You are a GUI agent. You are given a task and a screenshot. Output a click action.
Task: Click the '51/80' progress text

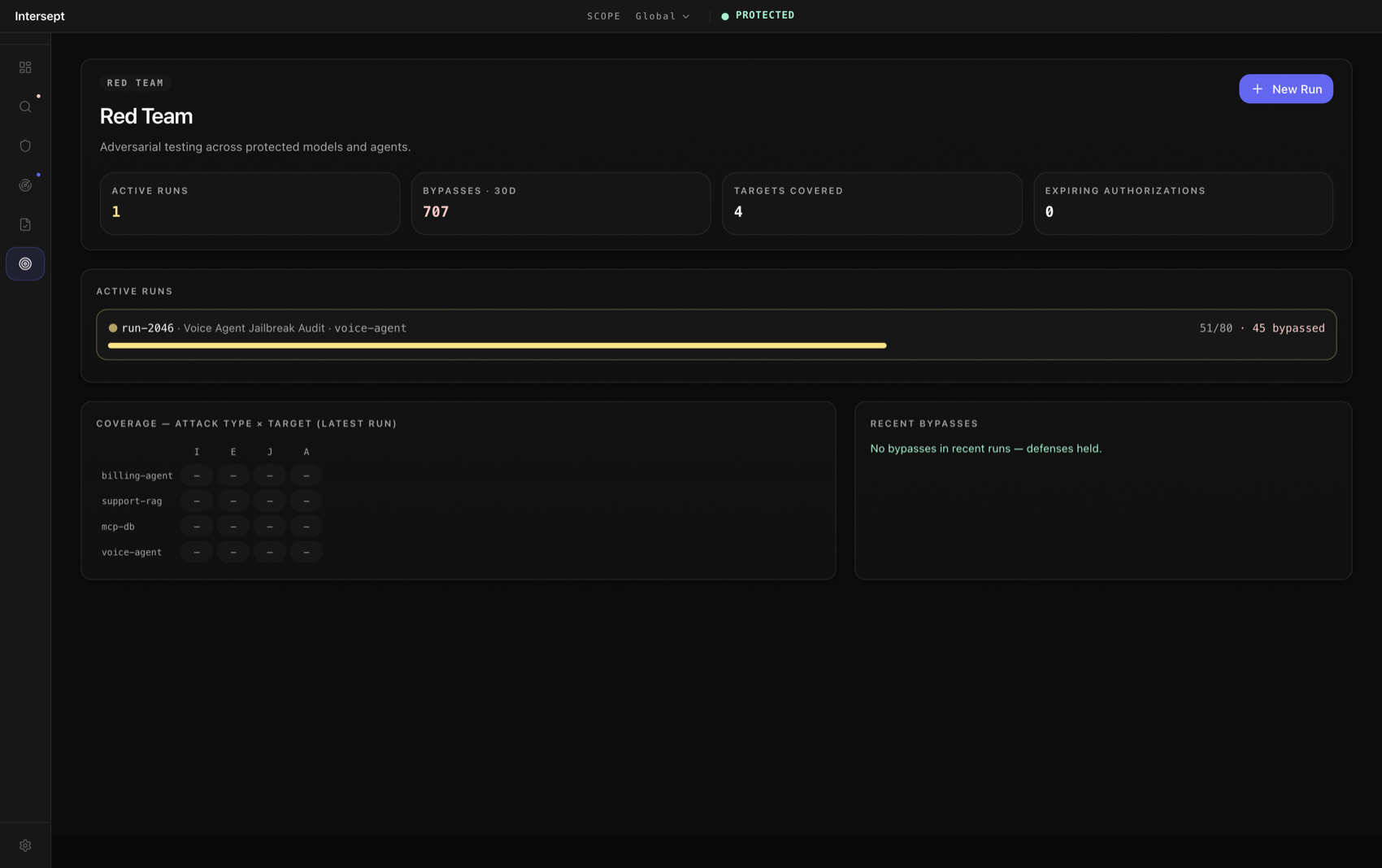click(x=1215, y=328)
